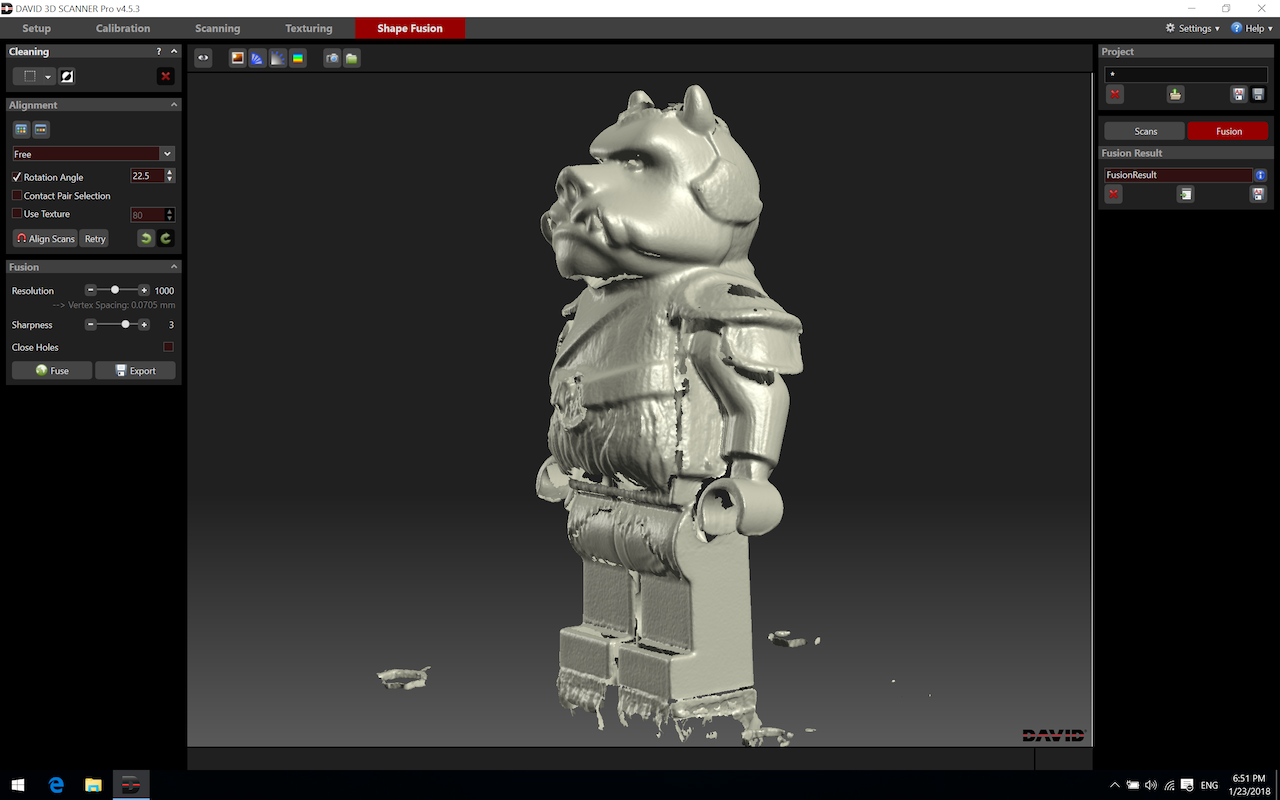1280x800 pixels.
Task: Click the eye icon in viewport toolbar
Action: (x=203, y=58)
